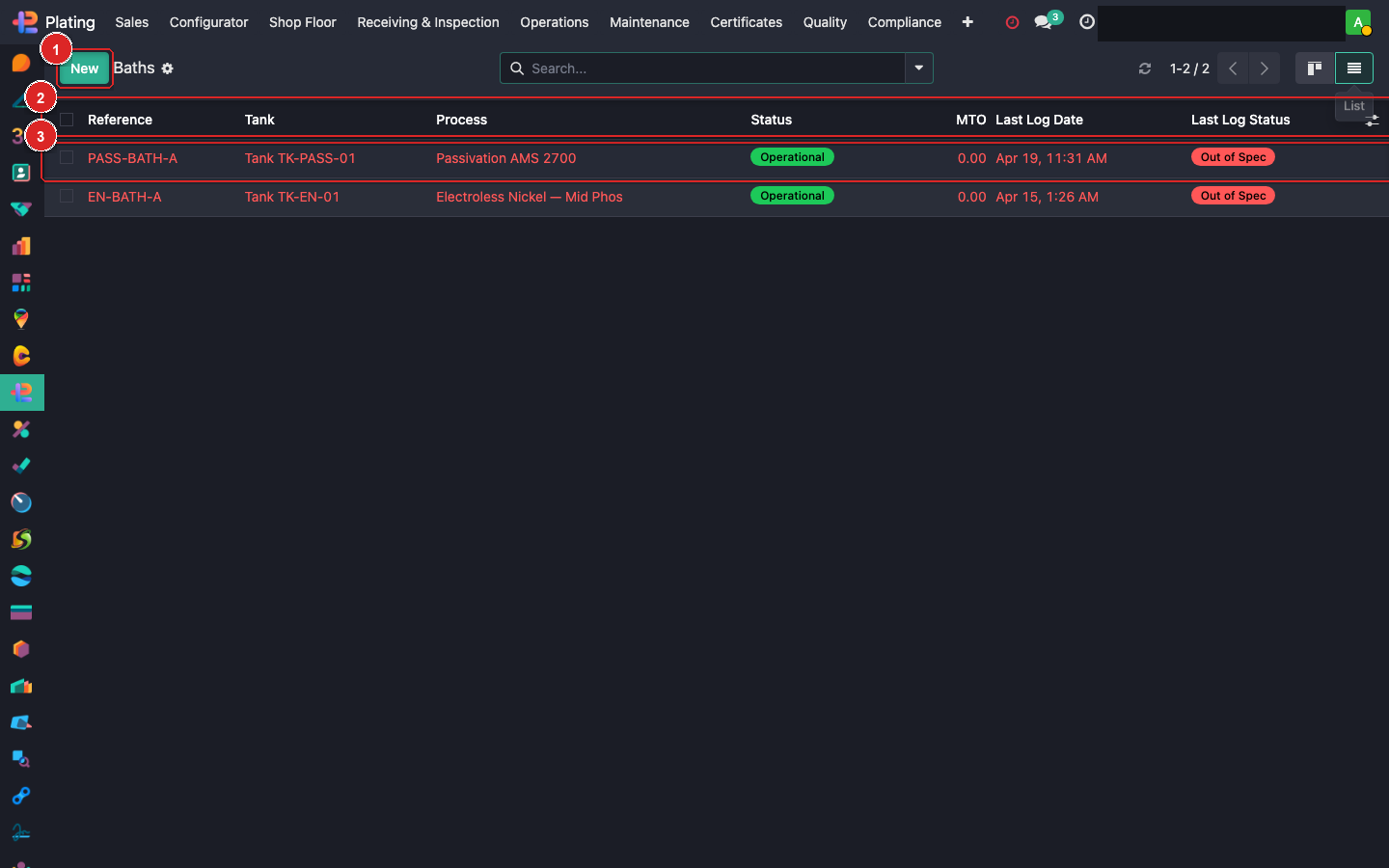This screenshot has width=1389, height=868.
Task: Open optional columns adjust icon
Action: coord(1372,121)
